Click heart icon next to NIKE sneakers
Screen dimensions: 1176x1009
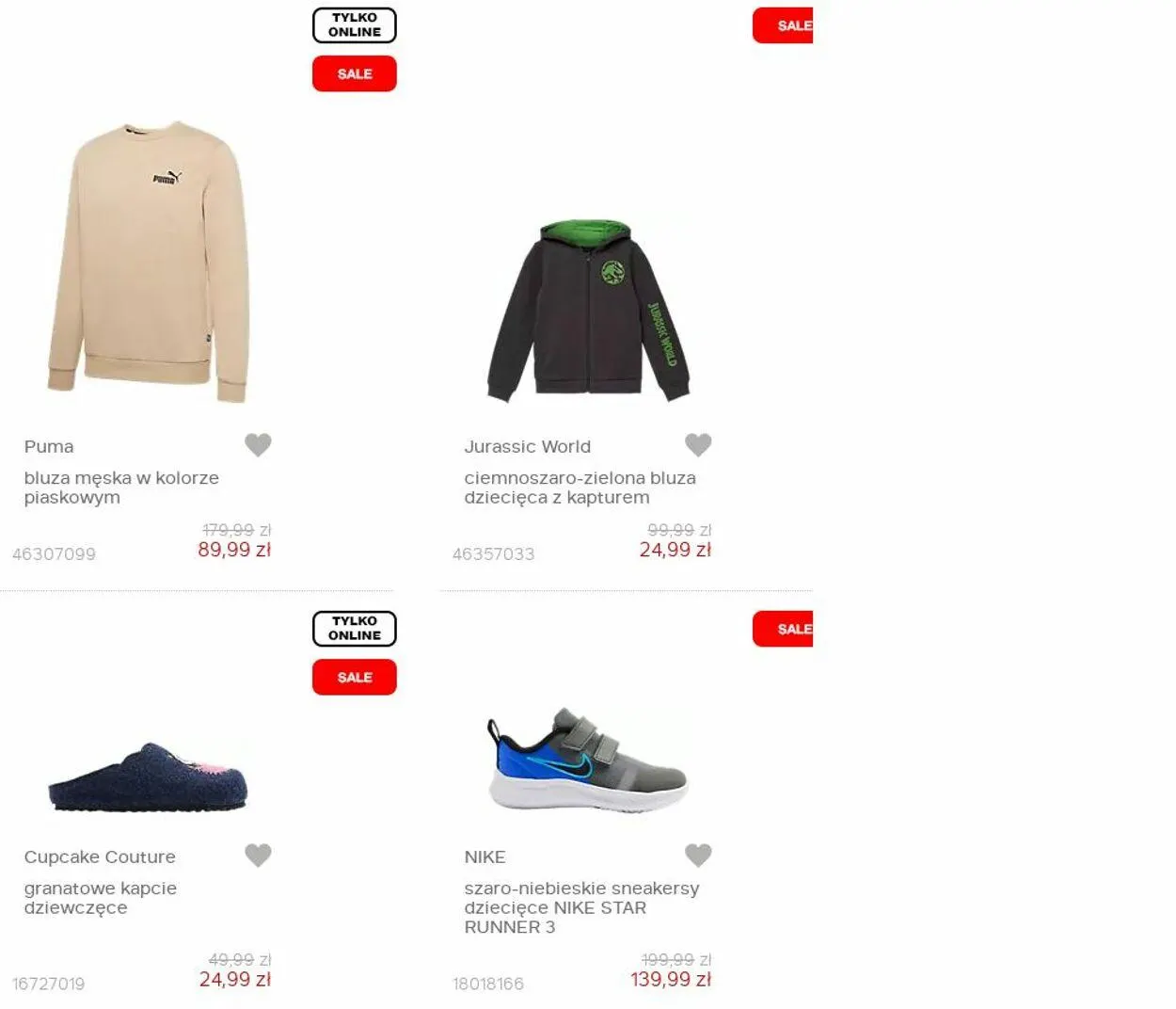(x=698, y=855)
